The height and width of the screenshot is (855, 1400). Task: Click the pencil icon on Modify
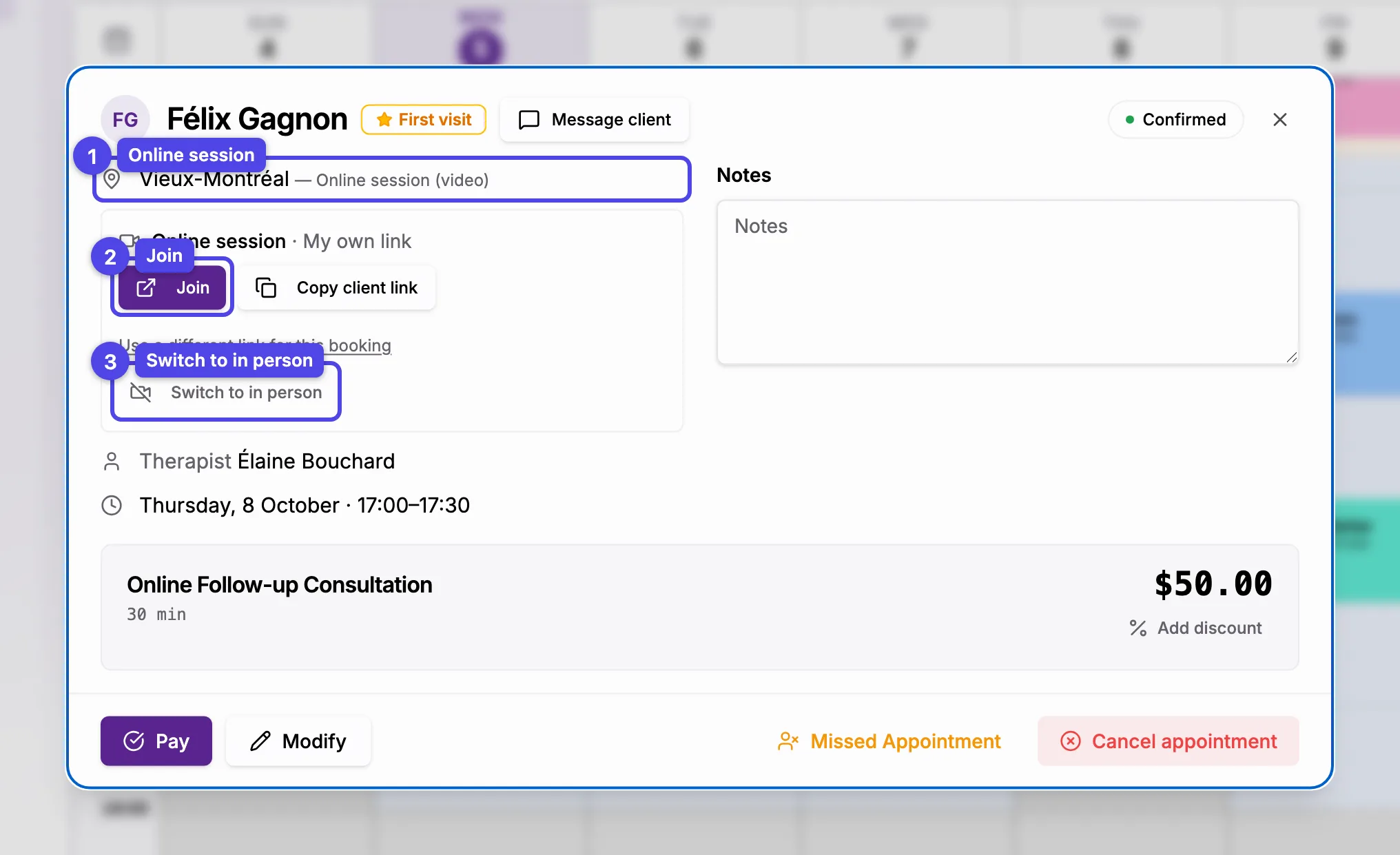tap(260, 741)
